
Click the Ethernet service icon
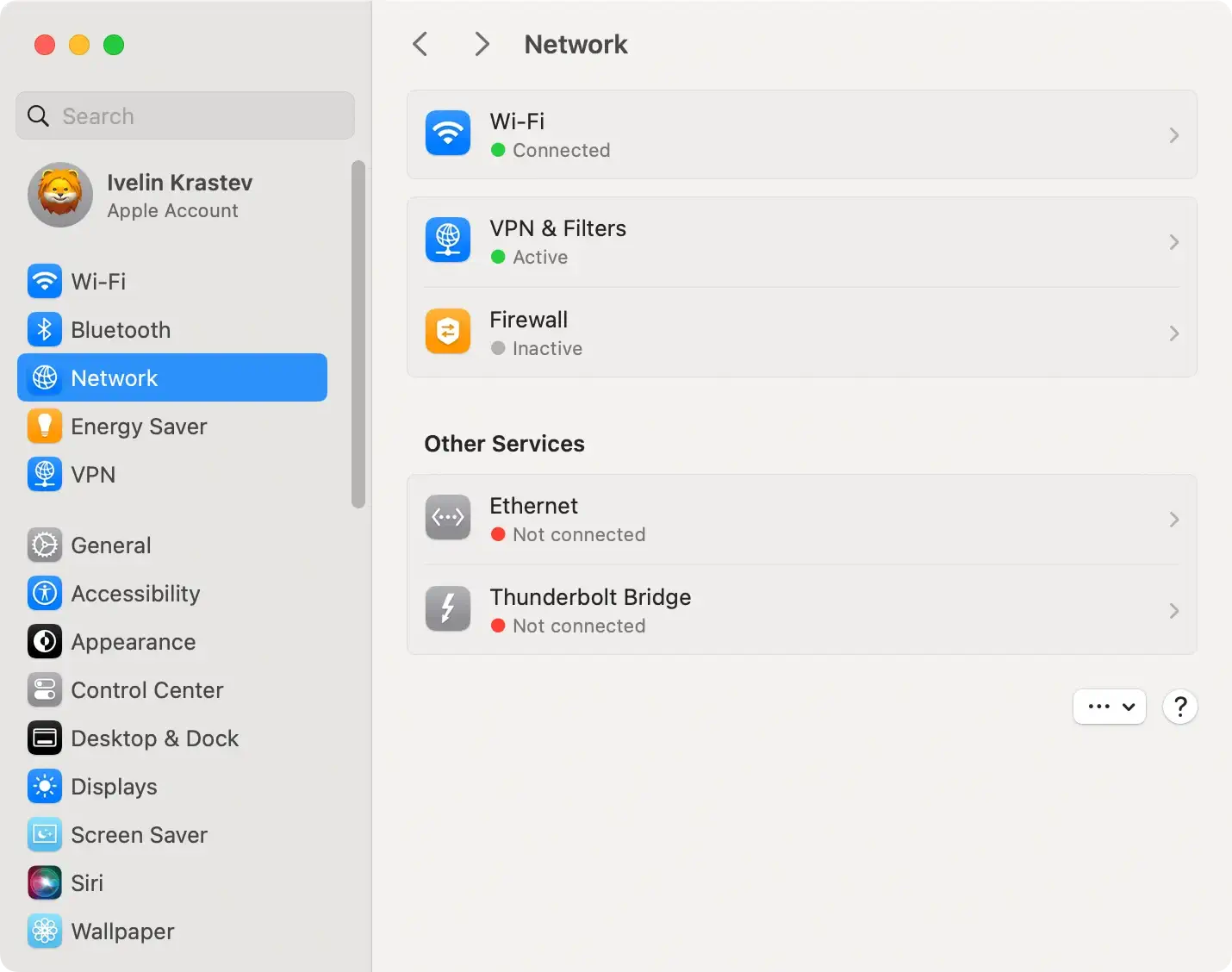coord(448,518)
